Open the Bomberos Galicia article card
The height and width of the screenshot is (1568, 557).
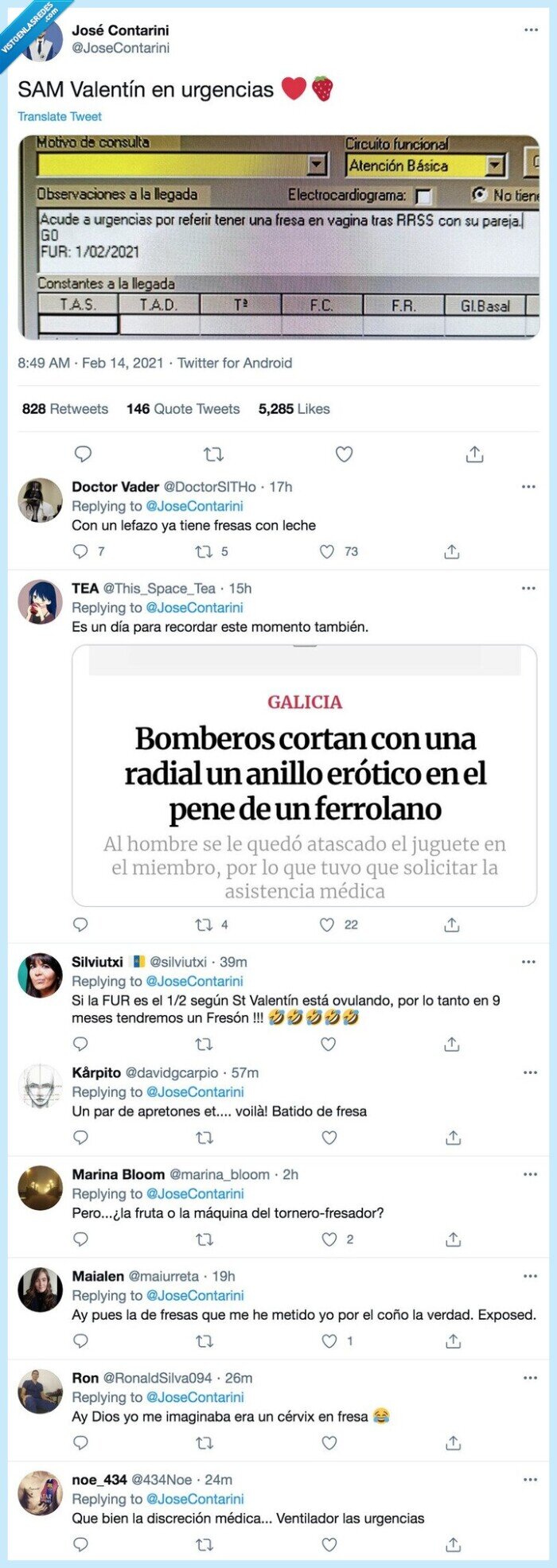point(305,776)
